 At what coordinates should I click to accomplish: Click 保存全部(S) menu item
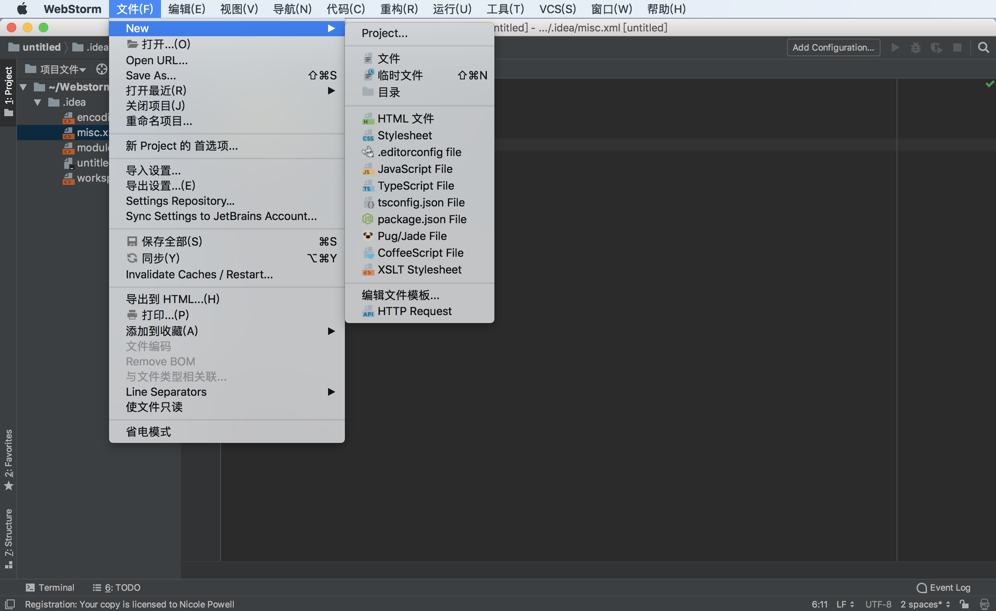pos(227,241)
